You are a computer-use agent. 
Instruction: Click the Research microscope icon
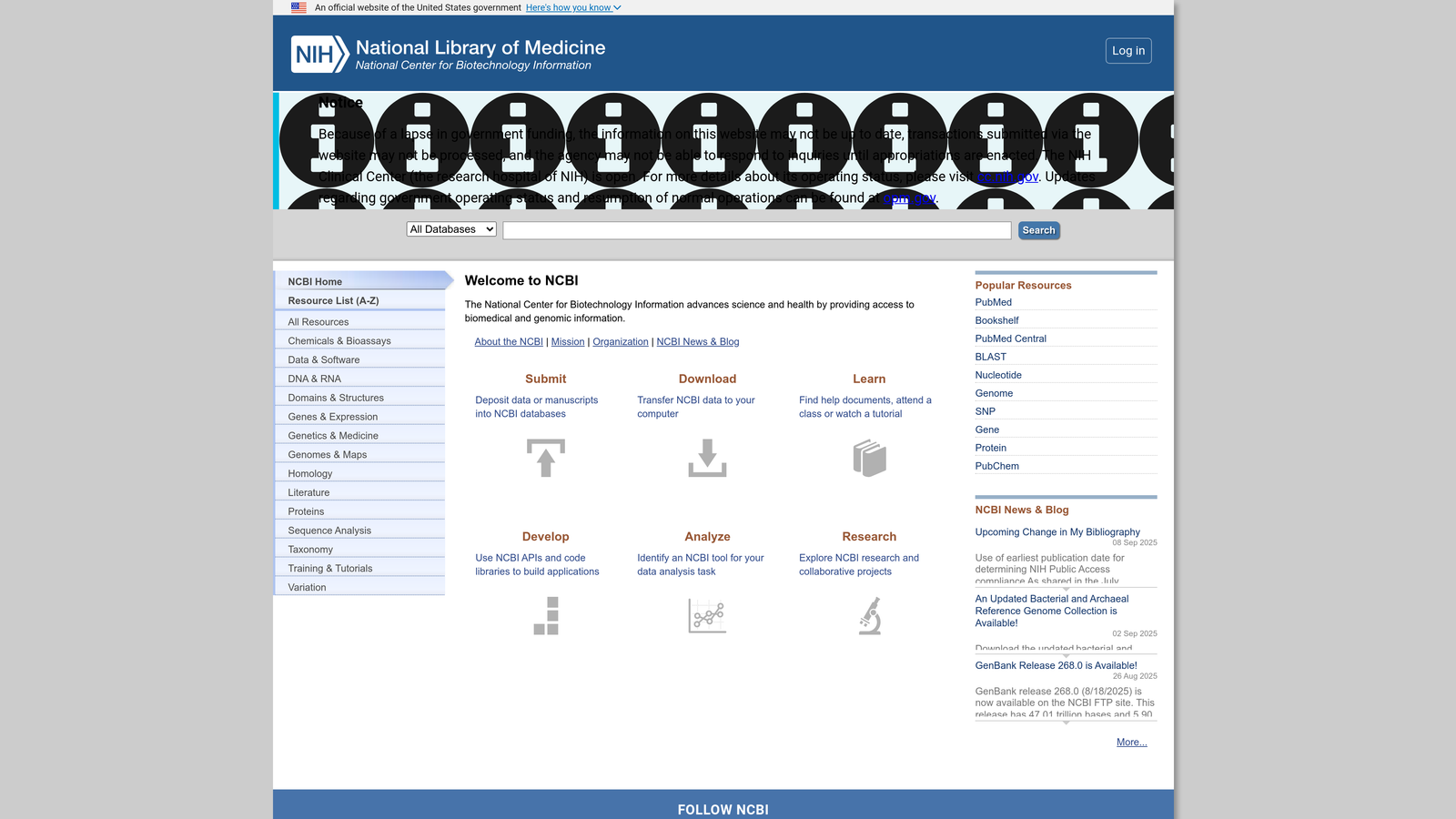869,616
